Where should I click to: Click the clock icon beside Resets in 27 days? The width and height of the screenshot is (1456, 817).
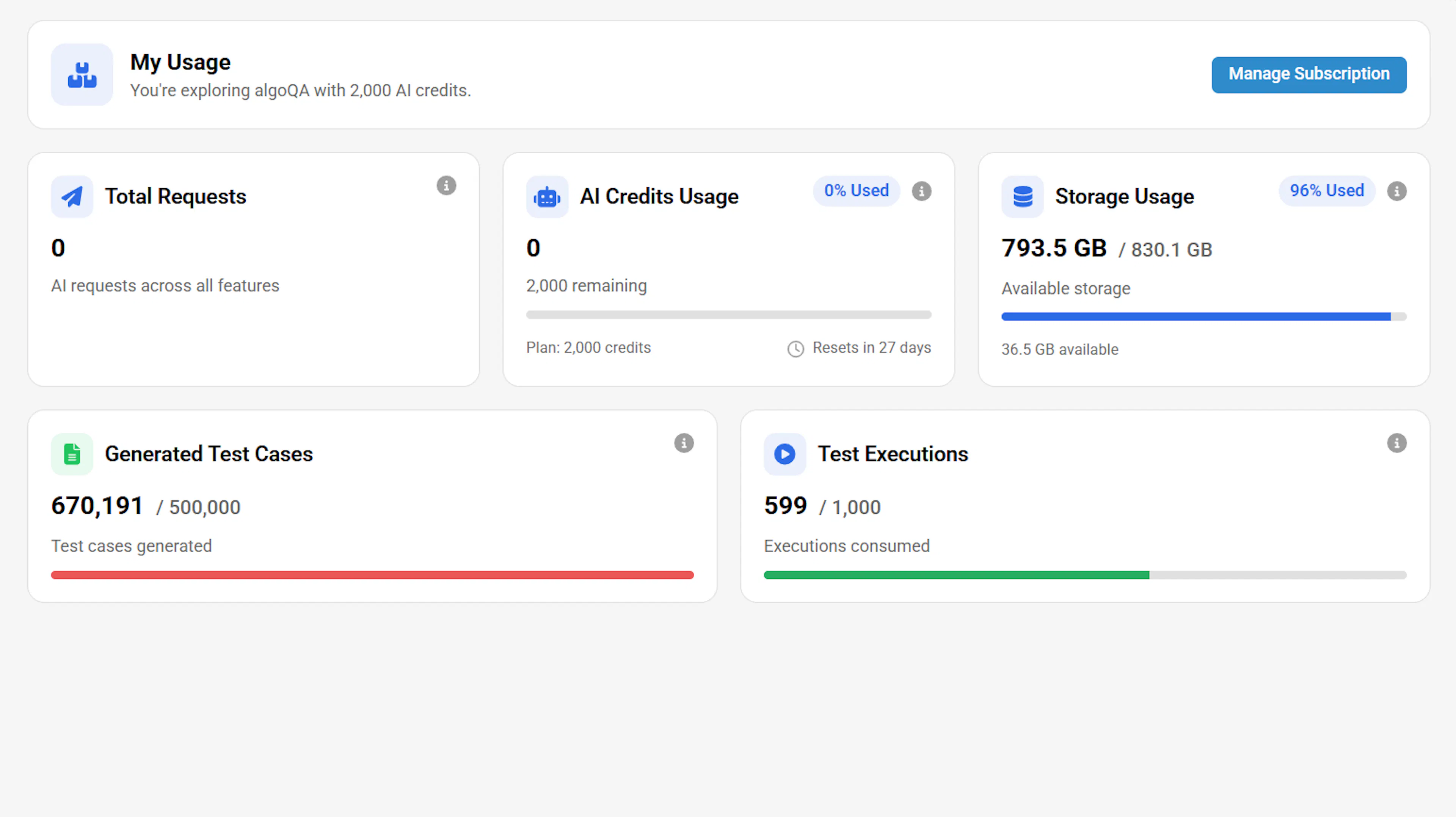(795, 349)
